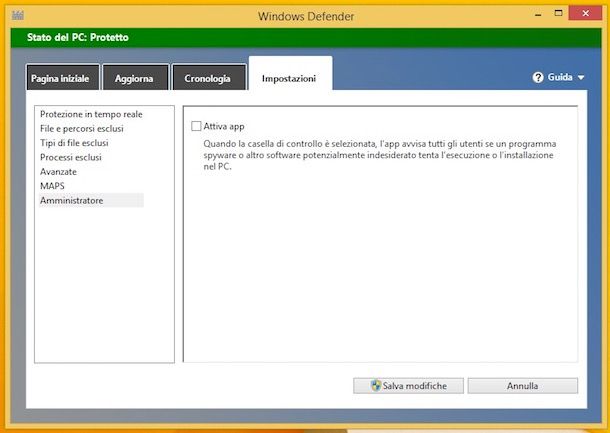Enable the Attiva app checkbox
The width and height of the screenshot is (610, 433).
196,126
